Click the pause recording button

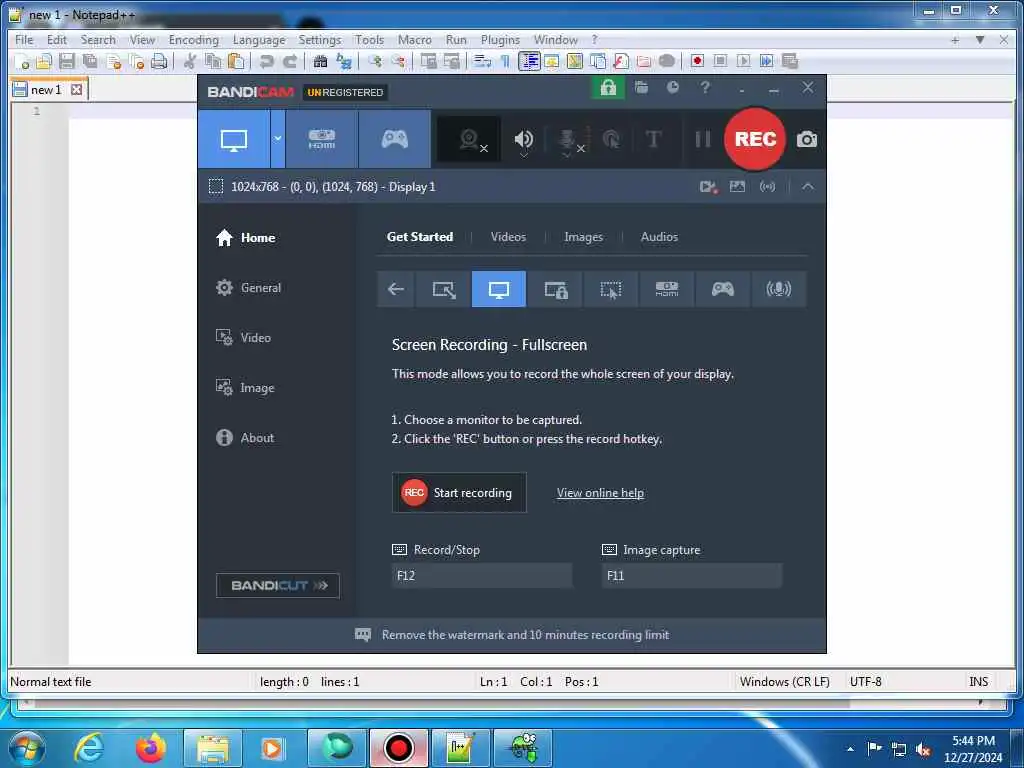[703, 139]
